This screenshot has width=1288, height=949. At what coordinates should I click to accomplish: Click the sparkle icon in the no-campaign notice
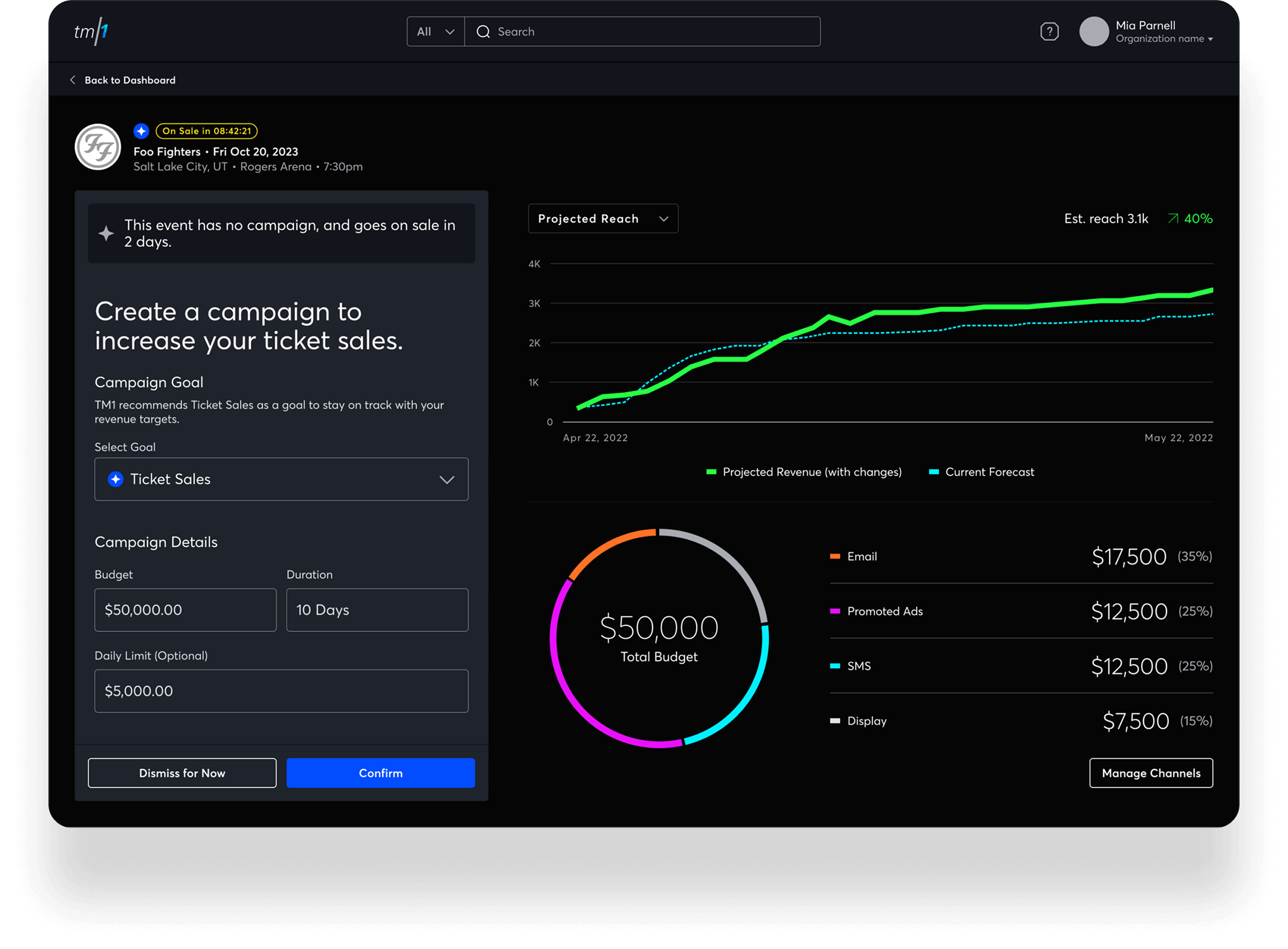[x=106, y=233]
